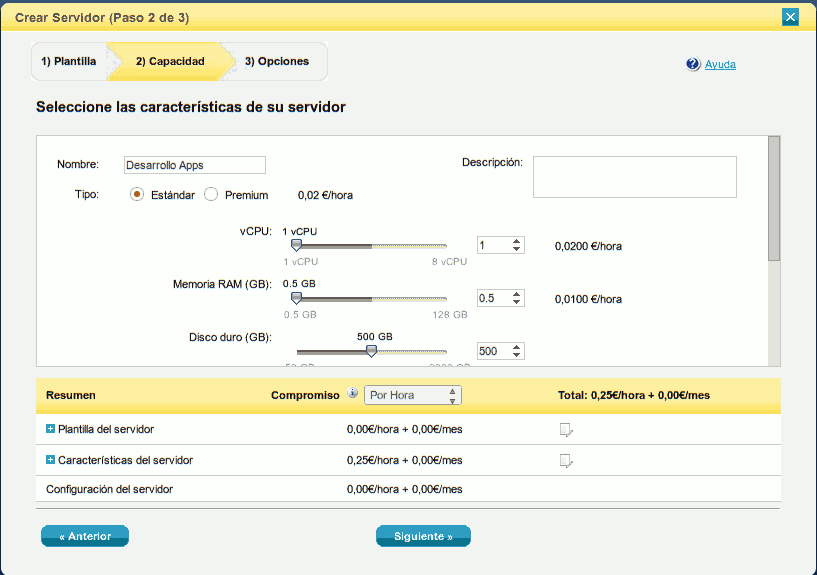Click the Disco duro slider handle
The width and height of the screenshot is (817, 575).
[x=372, y=351]
